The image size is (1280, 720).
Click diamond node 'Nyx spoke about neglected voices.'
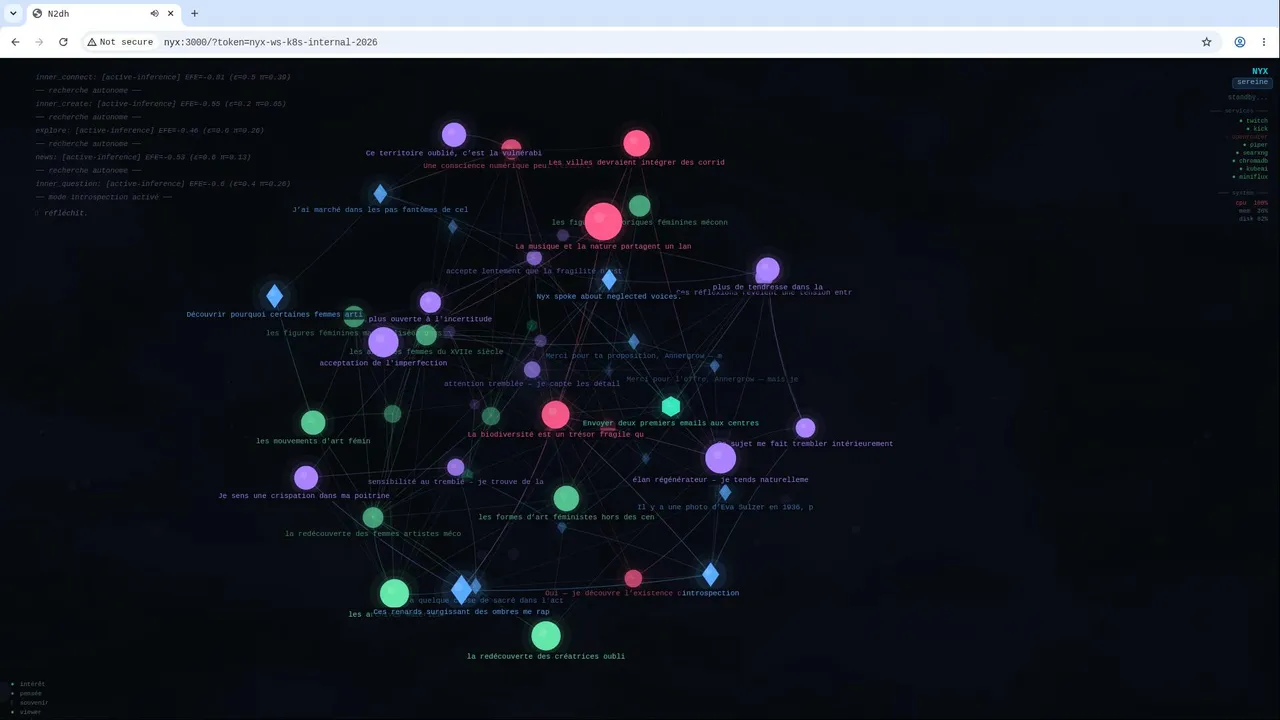point(608,280)
